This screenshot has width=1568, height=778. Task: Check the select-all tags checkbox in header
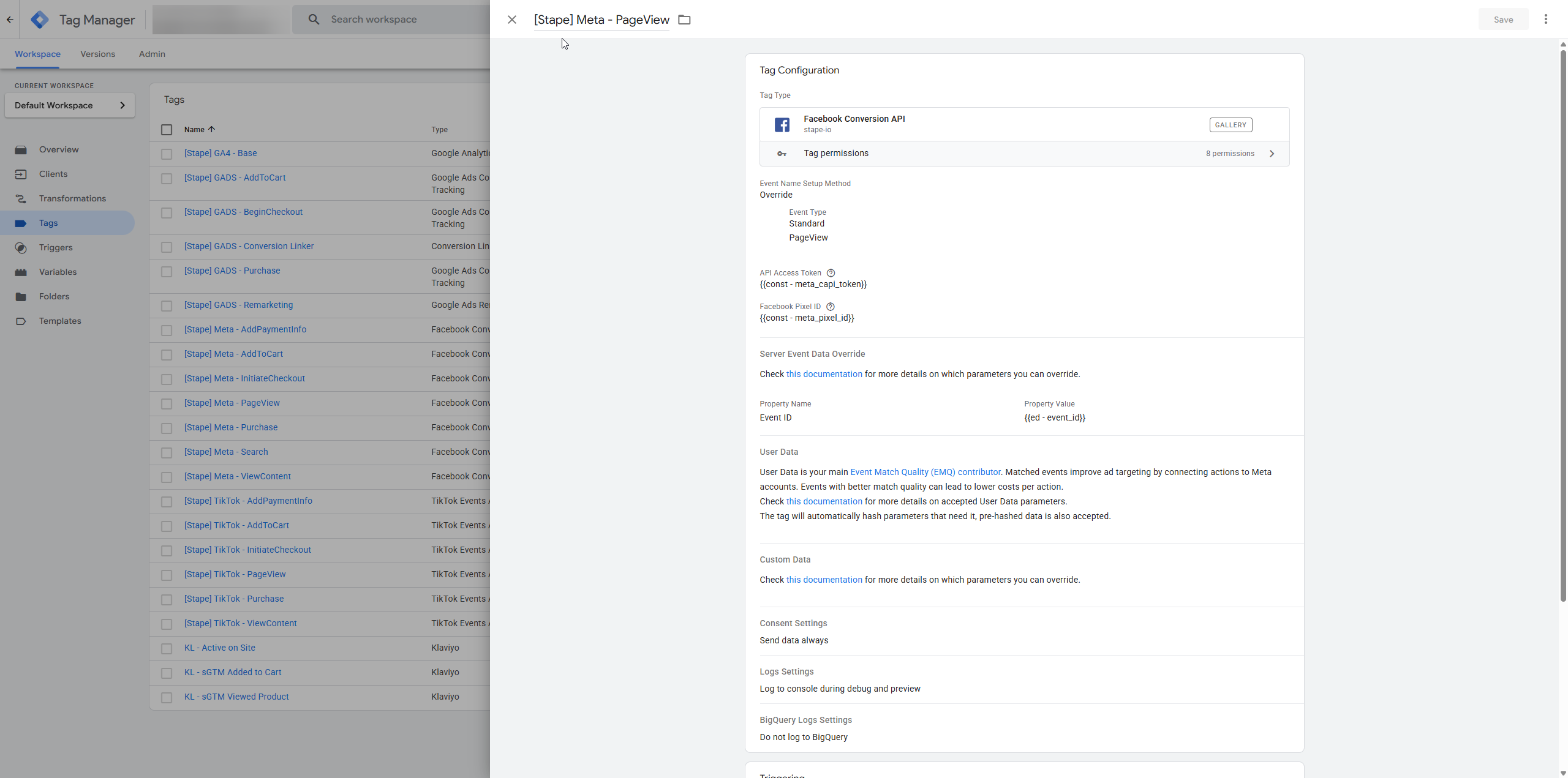pyautogui.click(x=167, y=130)
